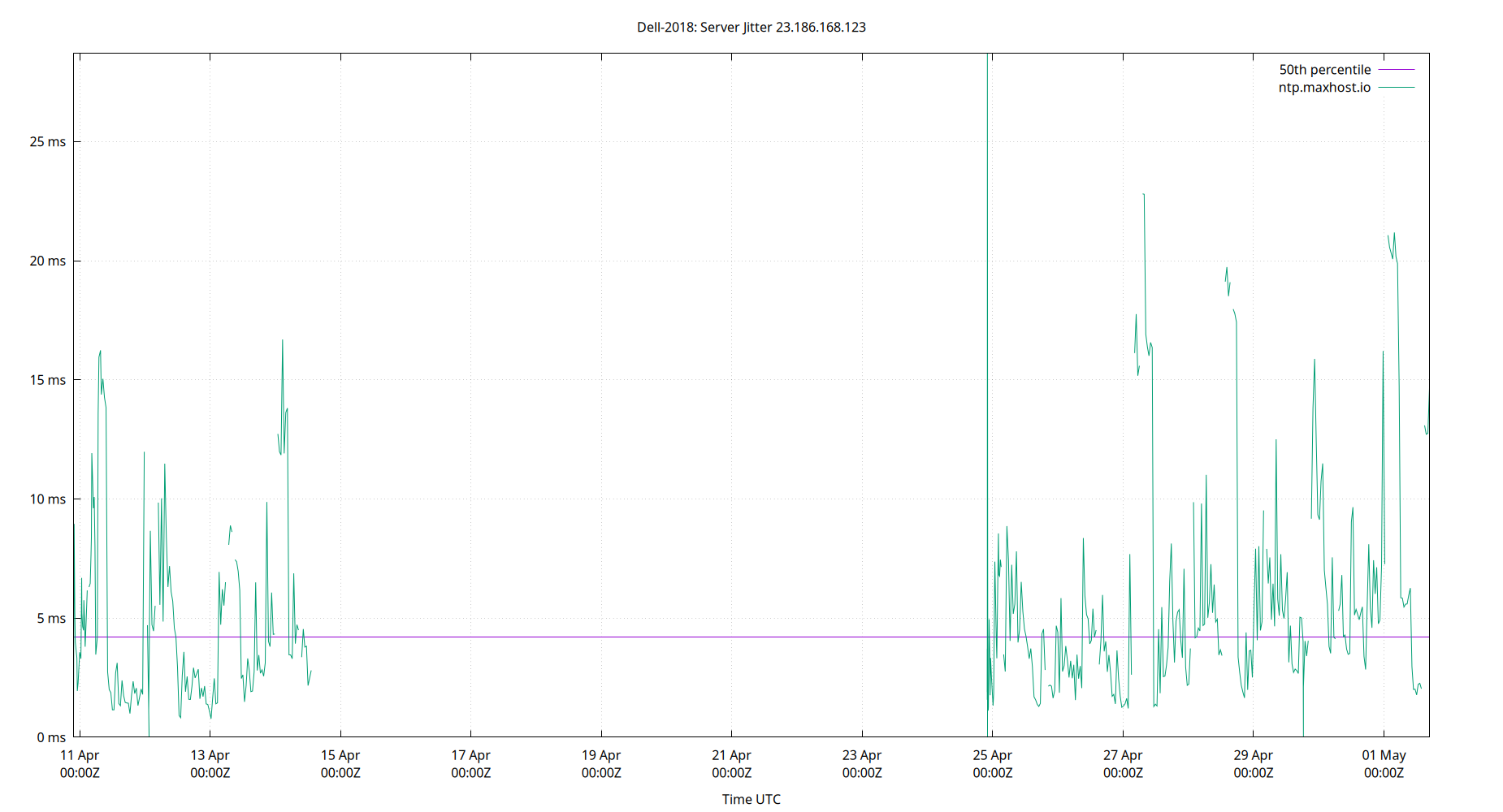Click the '21 Apr' x-axis date label
The image size is (1503, 812).
pyautogui.click(x=732, y=755)
